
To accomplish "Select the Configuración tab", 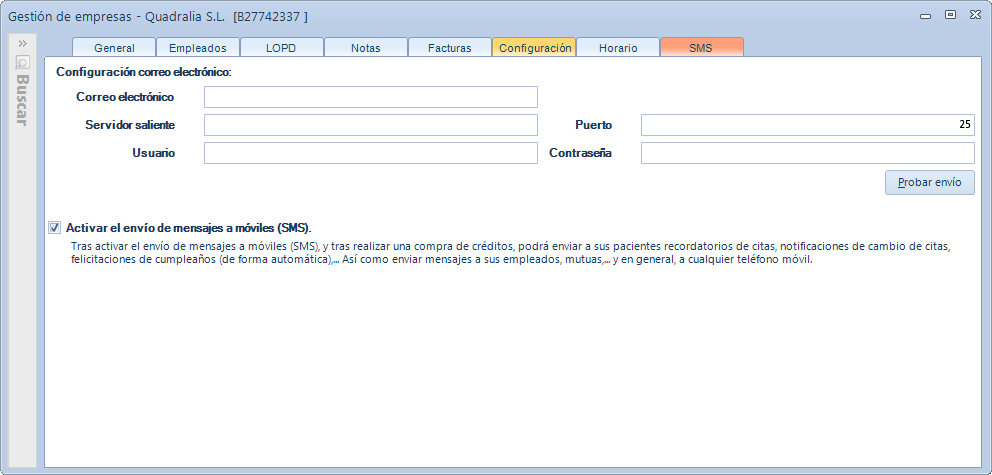I will click(534, 48).
